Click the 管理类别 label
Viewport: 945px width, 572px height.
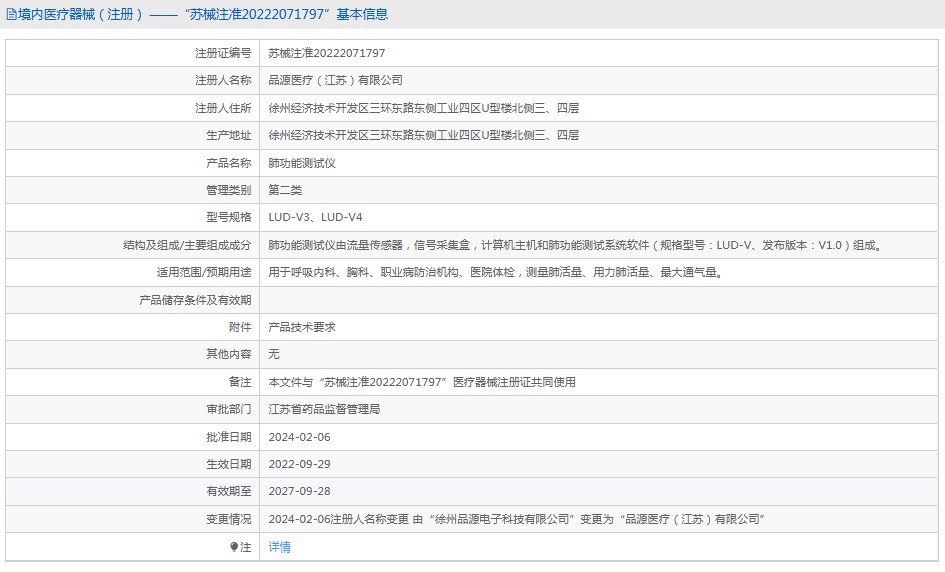click(229, 190)
